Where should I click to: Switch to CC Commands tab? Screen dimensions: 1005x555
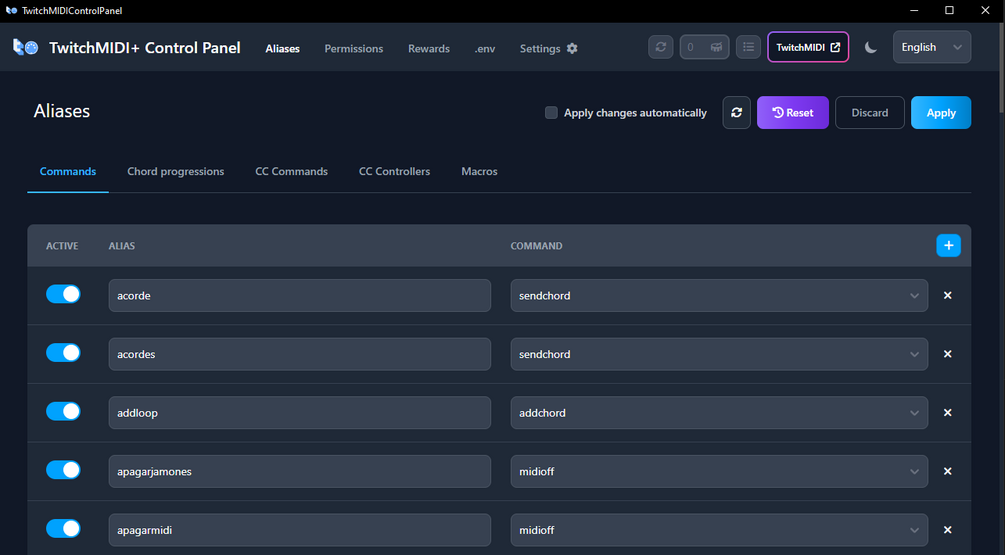(292, 171)
